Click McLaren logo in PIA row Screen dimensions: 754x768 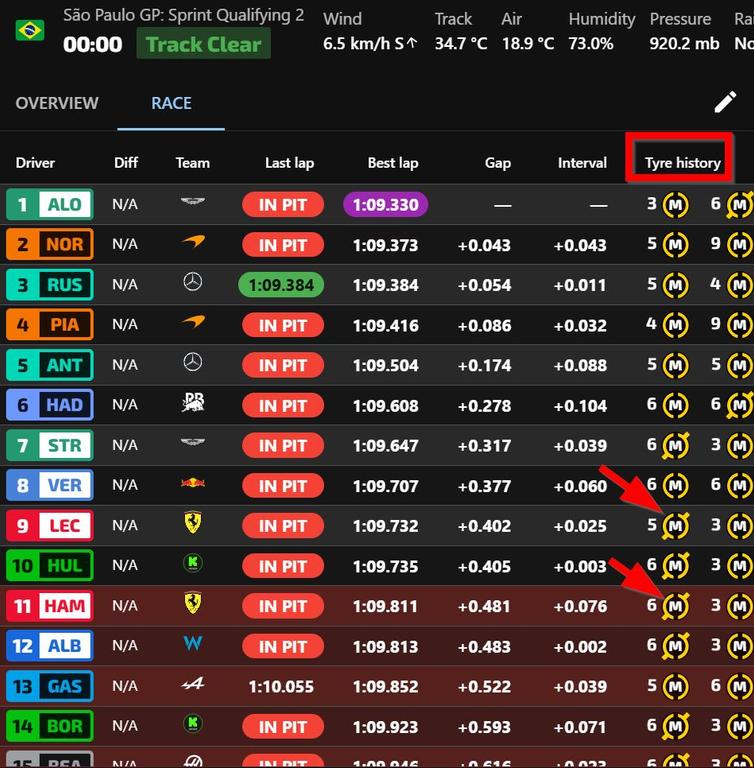click(x=193, y=322)
